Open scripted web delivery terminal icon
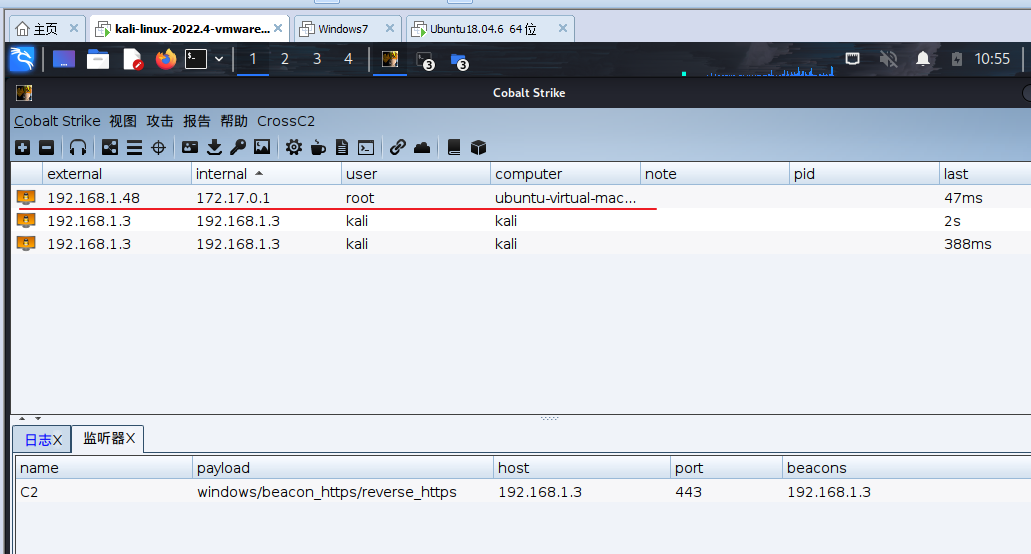This screenshot has width=1031, height=554. coord(366,148)
